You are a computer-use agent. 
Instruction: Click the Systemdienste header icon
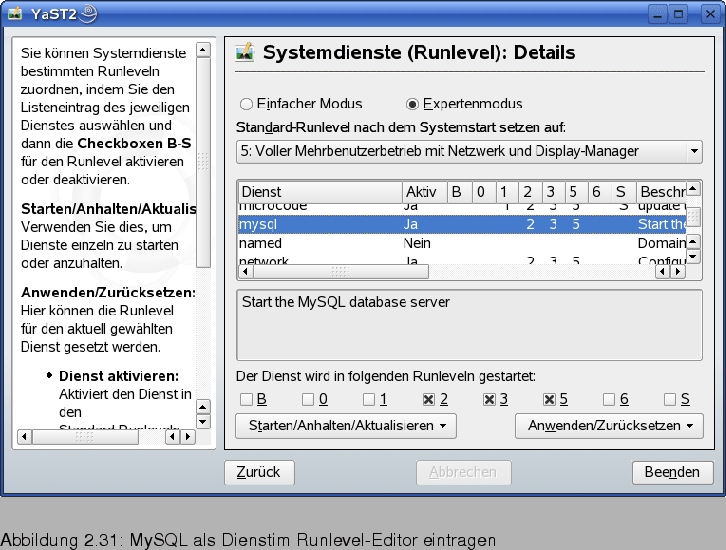point(245,52)
